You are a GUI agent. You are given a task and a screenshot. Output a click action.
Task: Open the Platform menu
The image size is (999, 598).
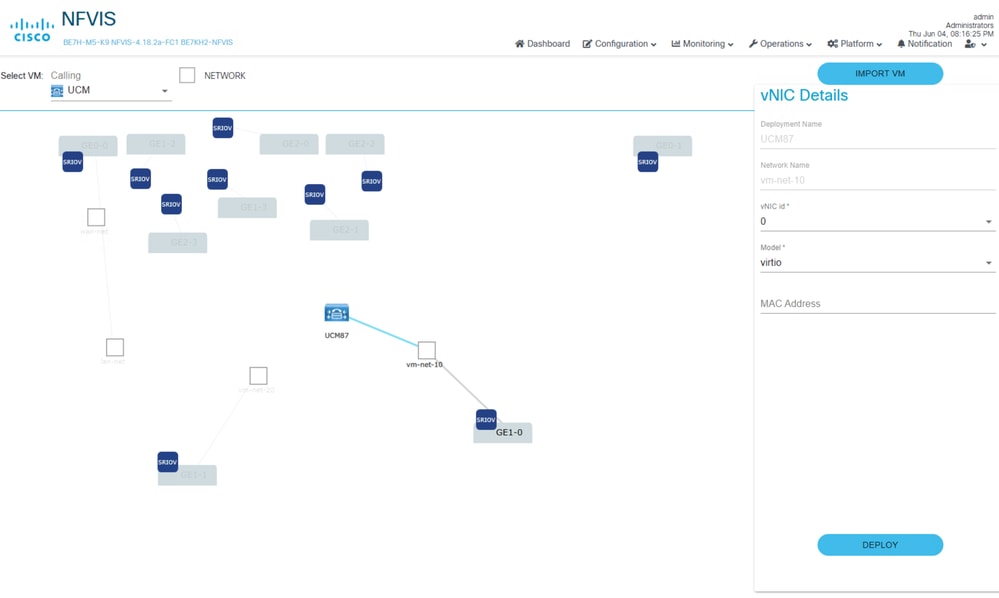[854, 44]
